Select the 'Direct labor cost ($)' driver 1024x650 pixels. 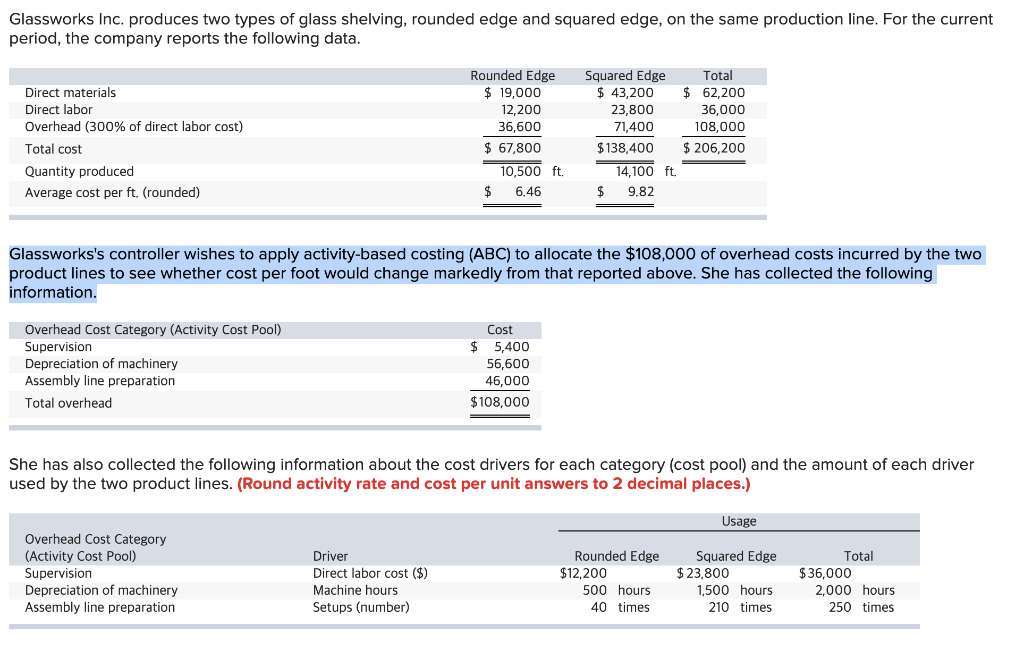click(370, 573)
